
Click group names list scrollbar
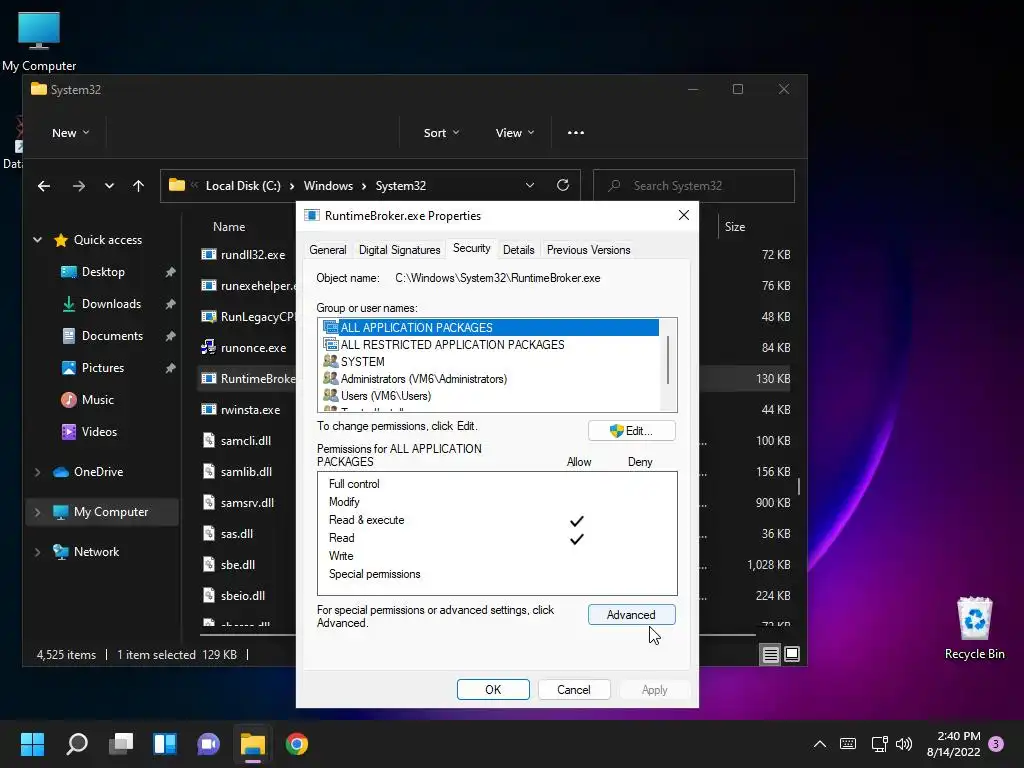668,360
